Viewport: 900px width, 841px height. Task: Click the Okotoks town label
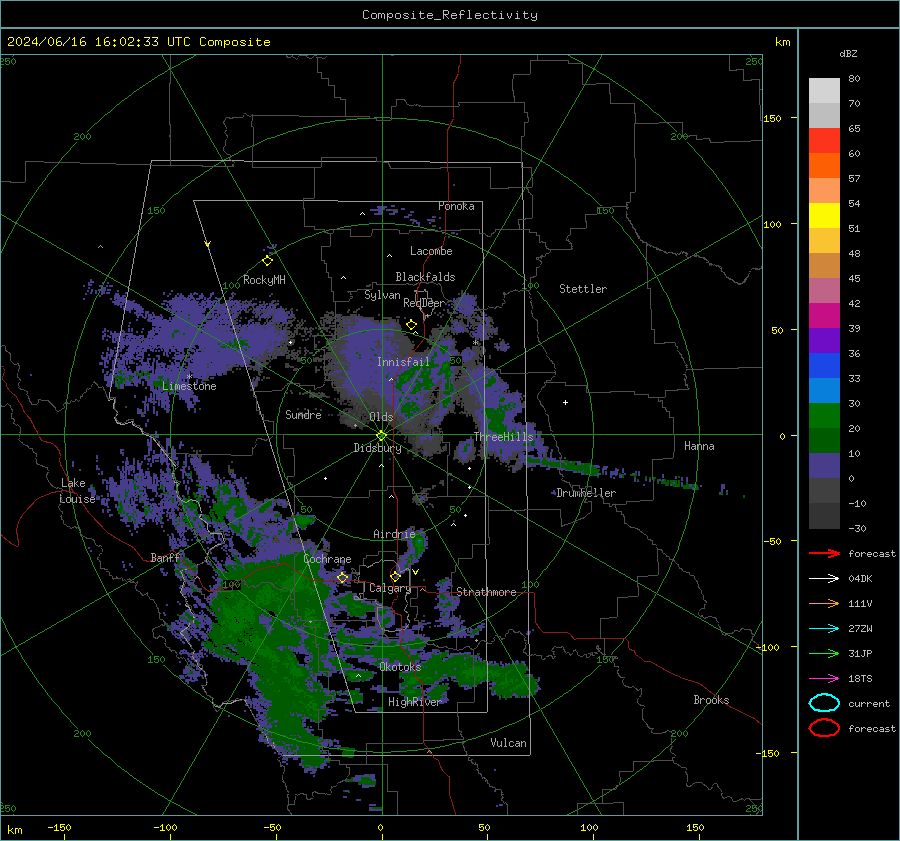click(x=400, y=667)
